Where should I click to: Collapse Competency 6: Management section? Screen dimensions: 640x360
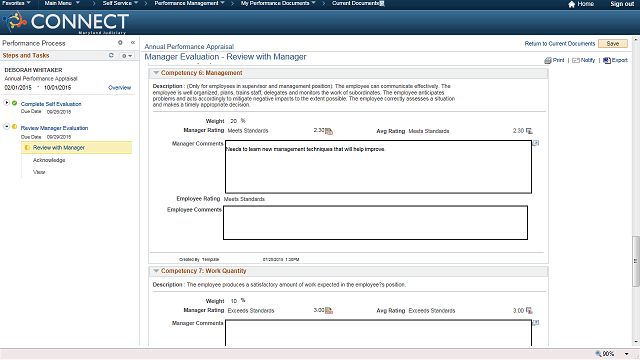point(156,73)
